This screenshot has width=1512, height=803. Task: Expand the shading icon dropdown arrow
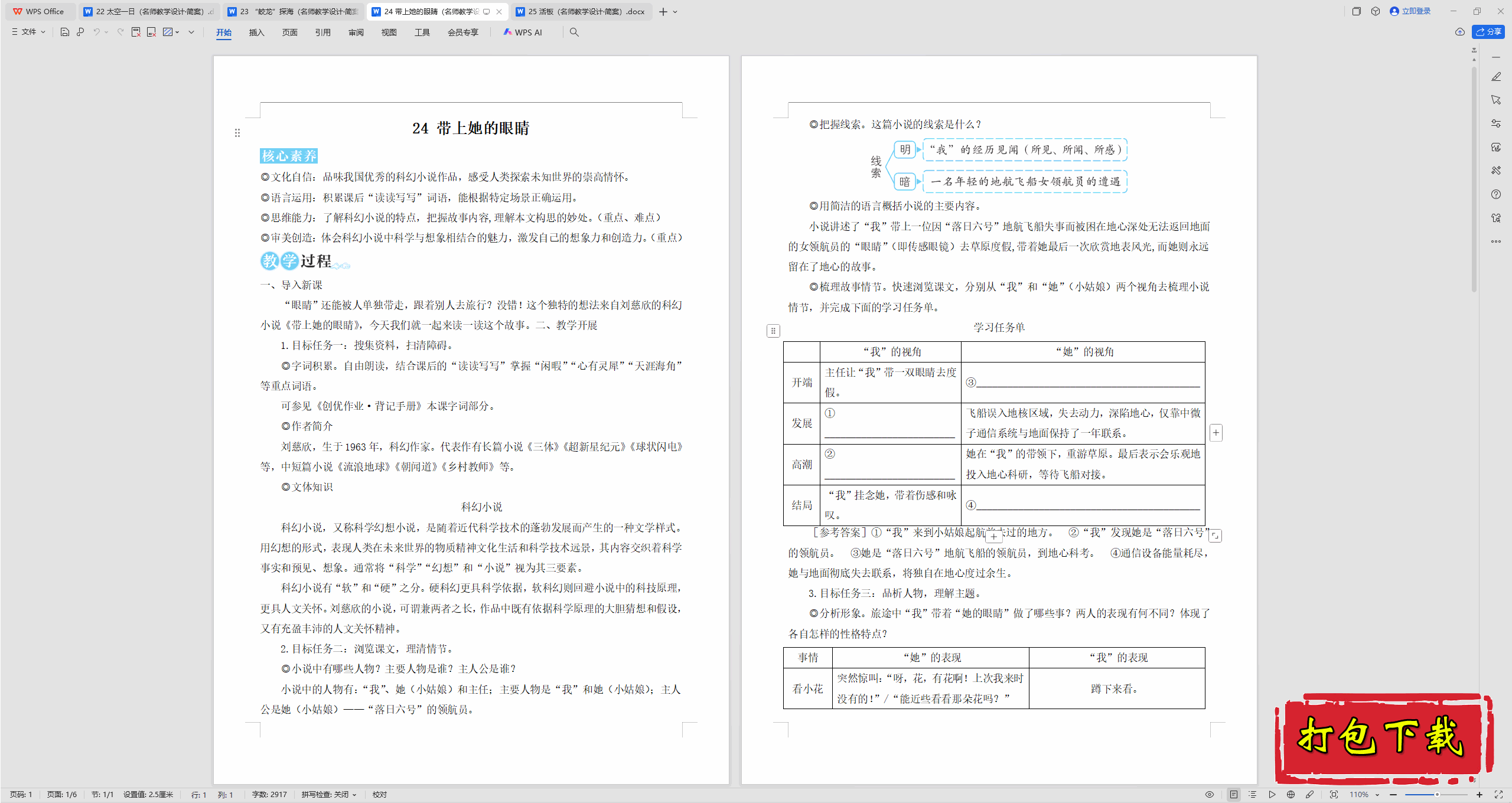177,32
